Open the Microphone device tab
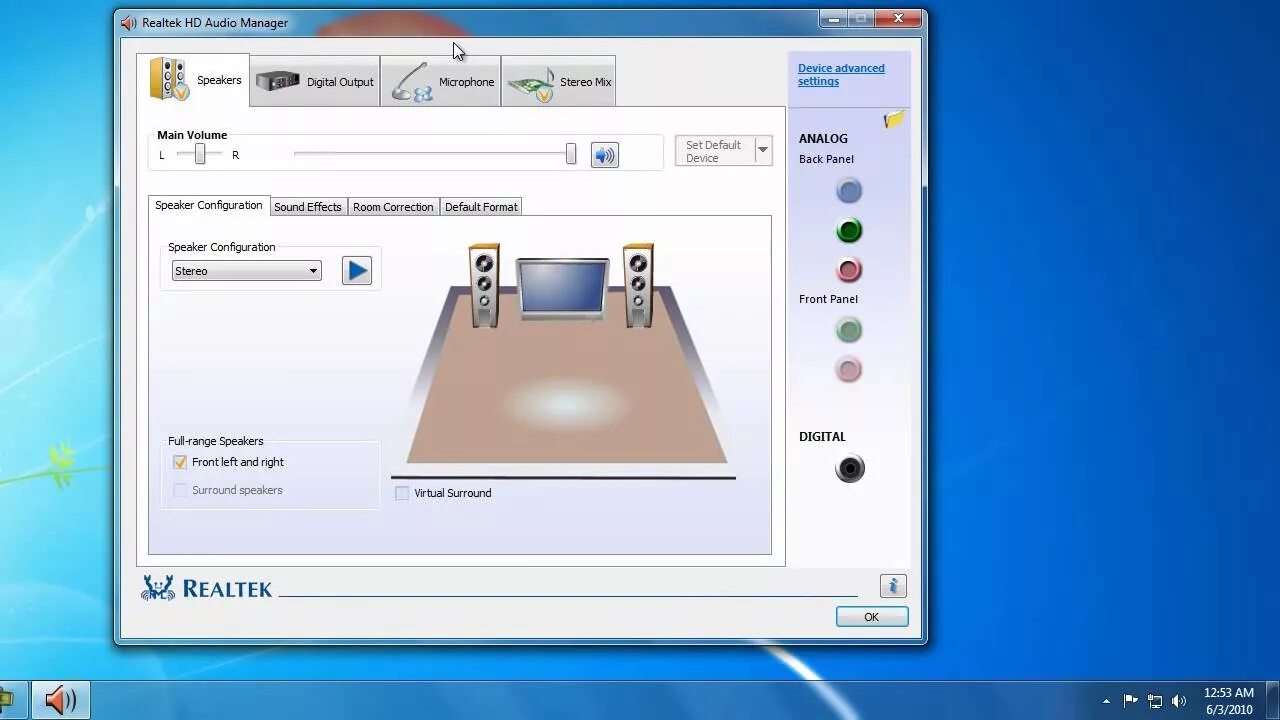1280x720 pixels. point(440,81)
